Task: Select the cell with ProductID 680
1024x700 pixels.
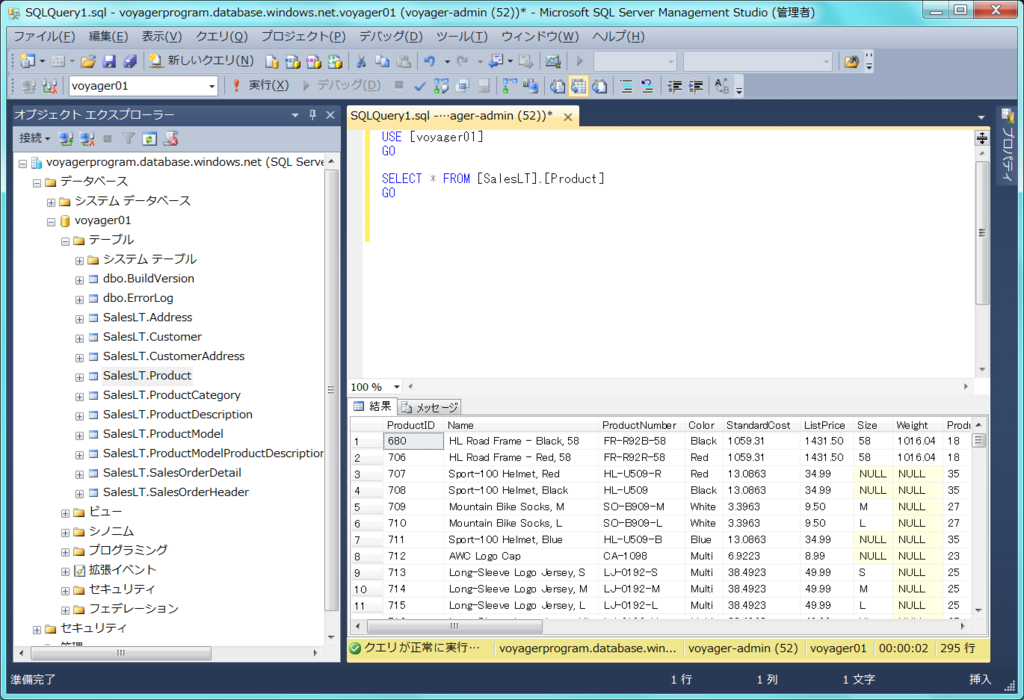Action: (x=413, y=441)
